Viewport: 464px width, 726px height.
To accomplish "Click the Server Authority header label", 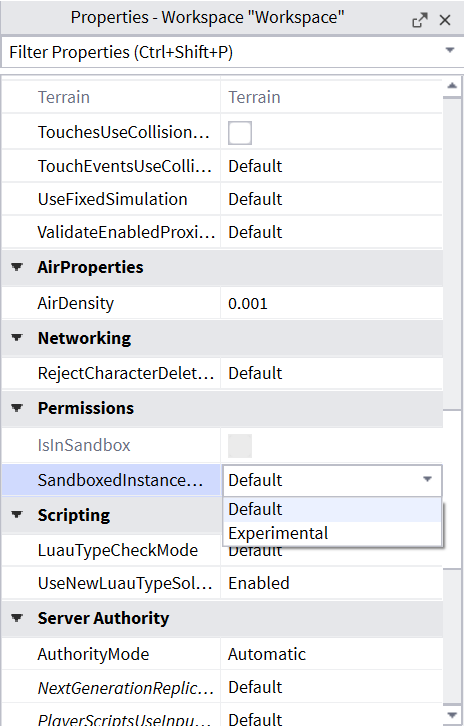I will [x=103, y=618].
